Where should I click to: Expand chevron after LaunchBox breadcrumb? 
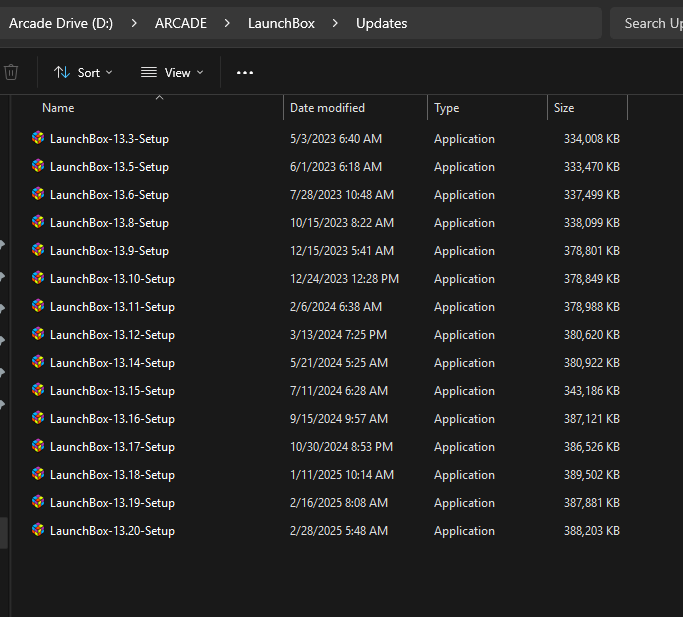(x=335, y=23)
